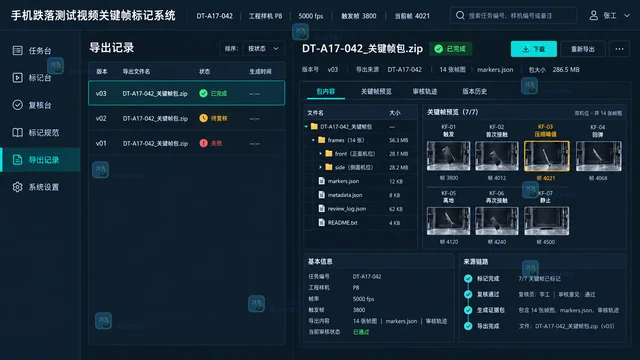Click the 导出文件名 column header
640x360 pixels.
pyautogui.click(x=136, y=71)
